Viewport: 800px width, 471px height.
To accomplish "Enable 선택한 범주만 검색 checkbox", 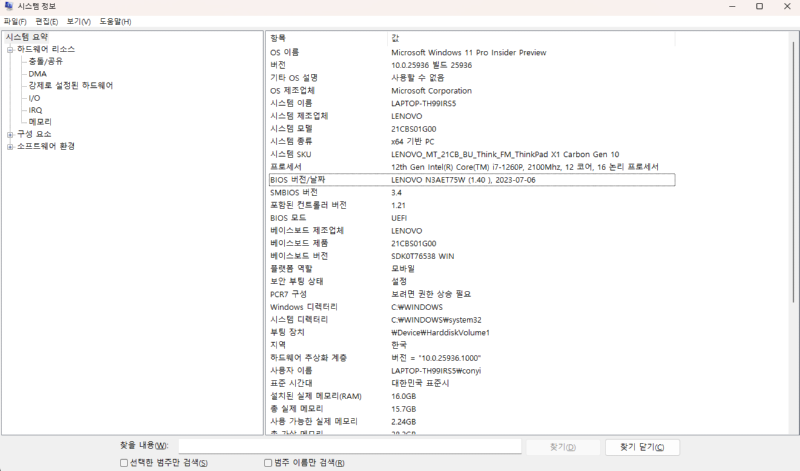I will (123, 463).
